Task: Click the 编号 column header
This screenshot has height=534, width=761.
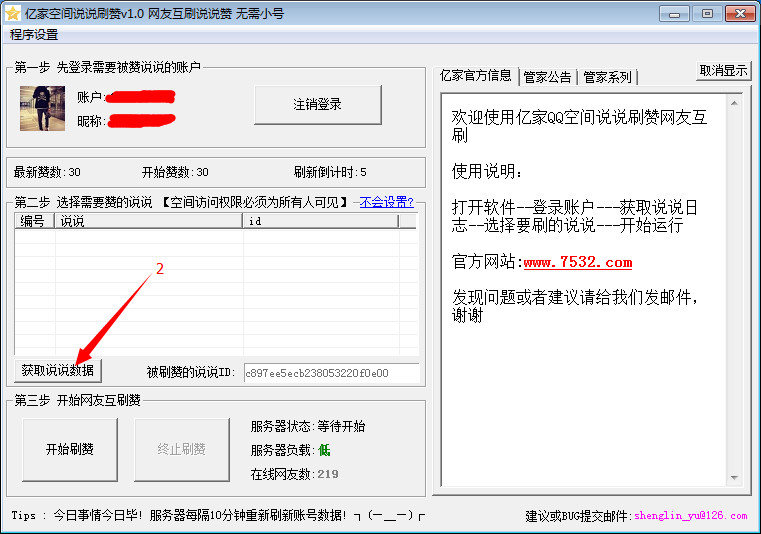Action: click(x=34, y=221)
